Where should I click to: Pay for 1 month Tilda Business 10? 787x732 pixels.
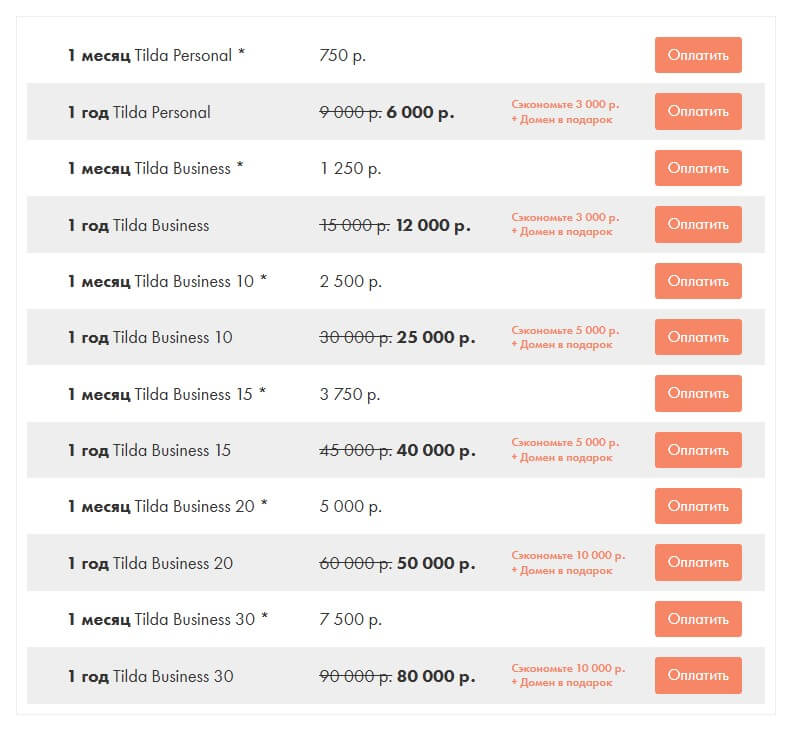pos(698,281)
